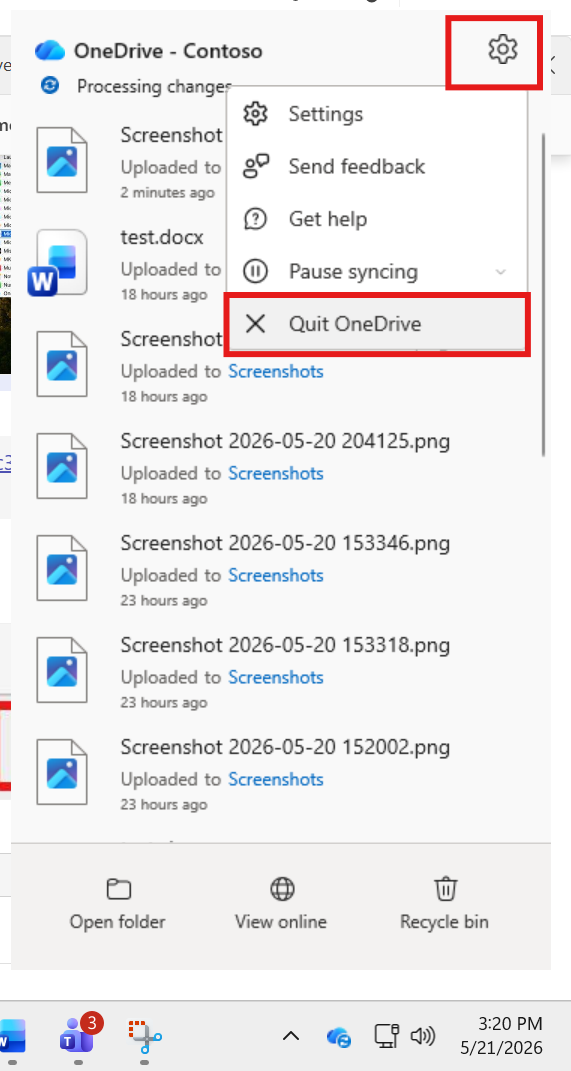
Task: Click the Processing changes sync icon
Action: point(50,85)
